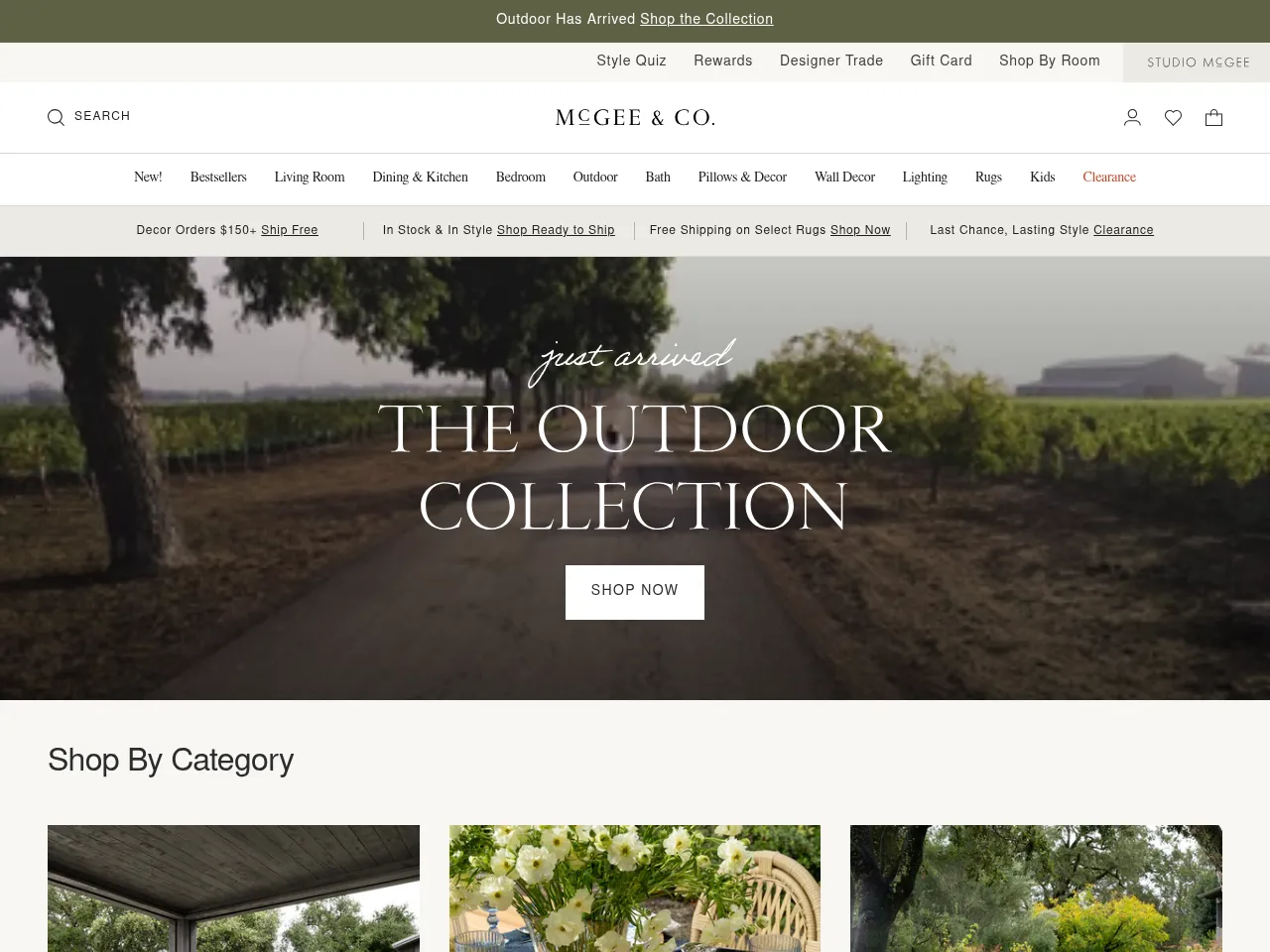This screenshot has height=952, width=1270.
Task: Open the white flowers category thumbnail
Action: [x=635, y=889]
